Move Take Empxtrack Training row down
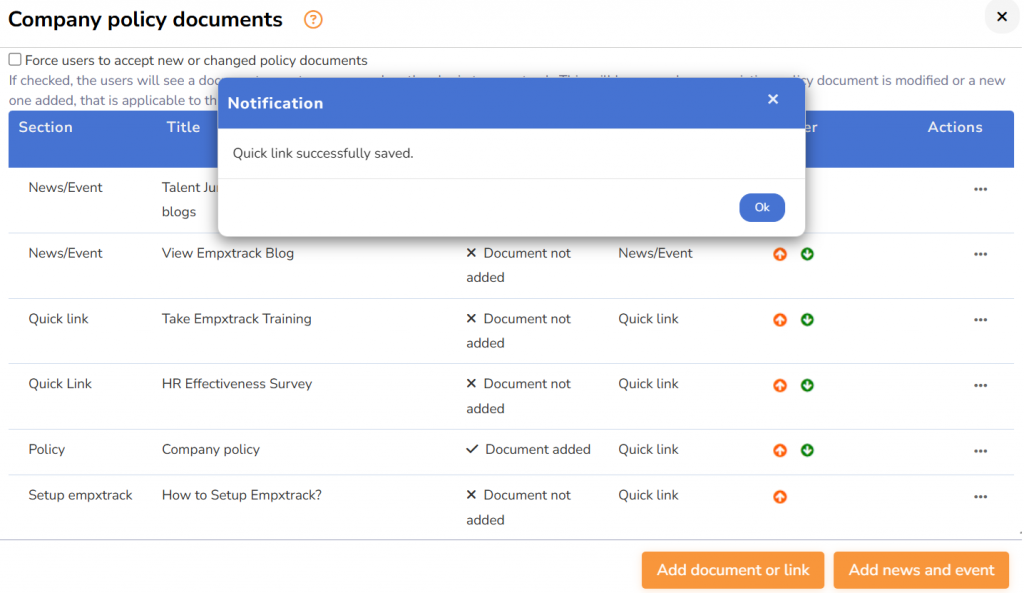Viewport: 1024px width, 593px height. [x=807, y=320]
